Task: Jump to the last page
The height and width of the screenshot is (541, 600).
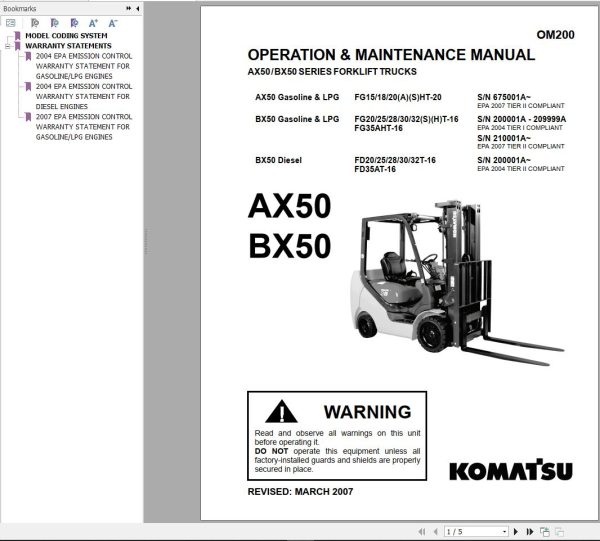Action: pyautogui.click(x=530, y=531)
